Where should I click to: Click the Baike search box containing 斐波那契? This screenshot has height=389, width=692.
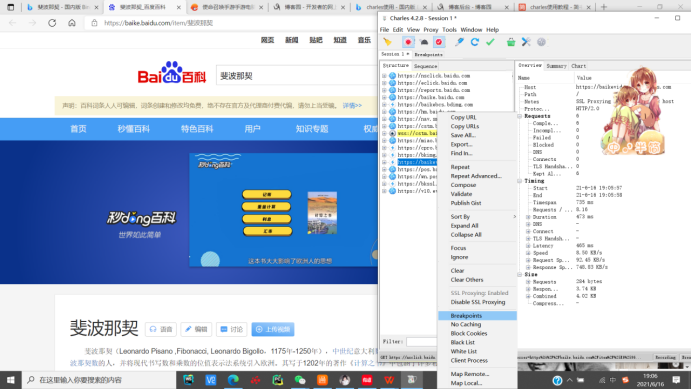pyautogui.click(x=297, y=76)
